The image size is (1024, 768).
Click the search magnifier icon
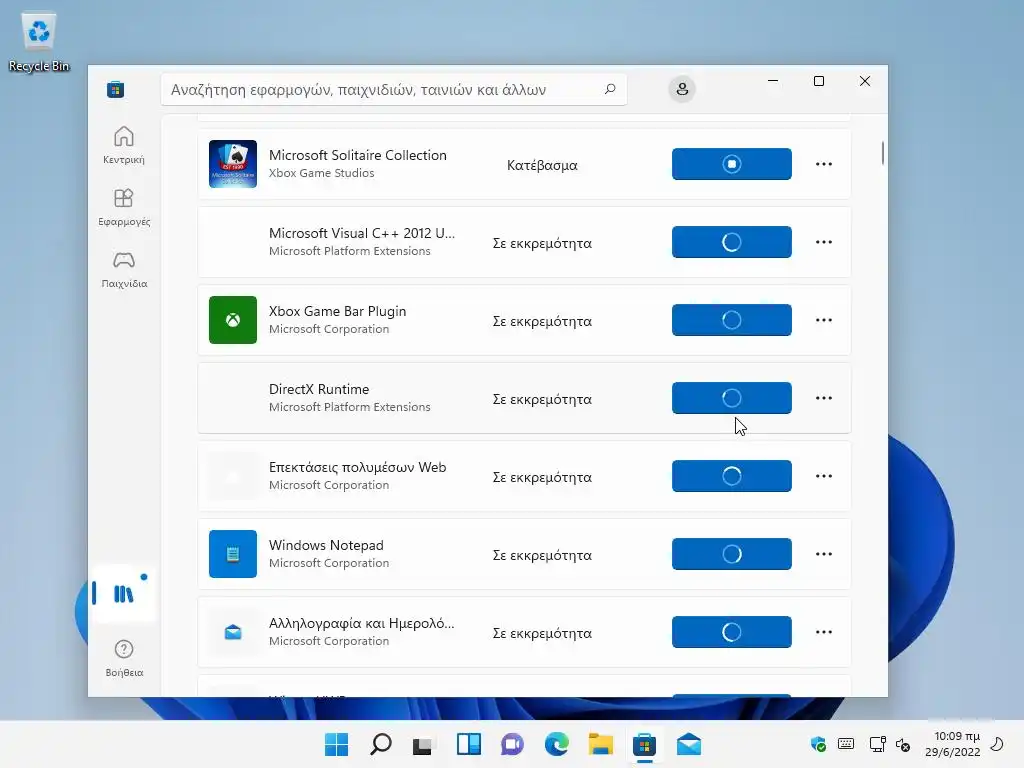pos(610,89)
